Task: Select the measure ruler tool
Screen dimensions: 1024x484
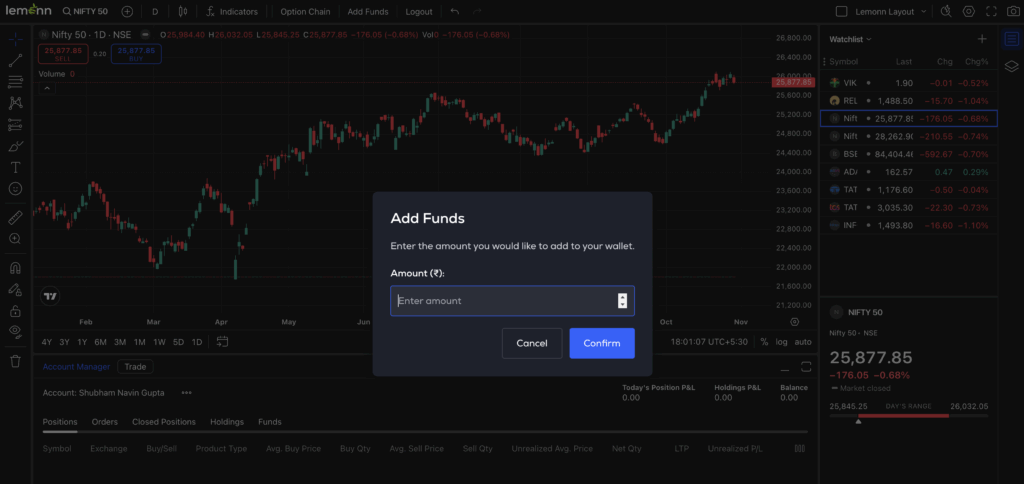Action: (x=15, y=217)
